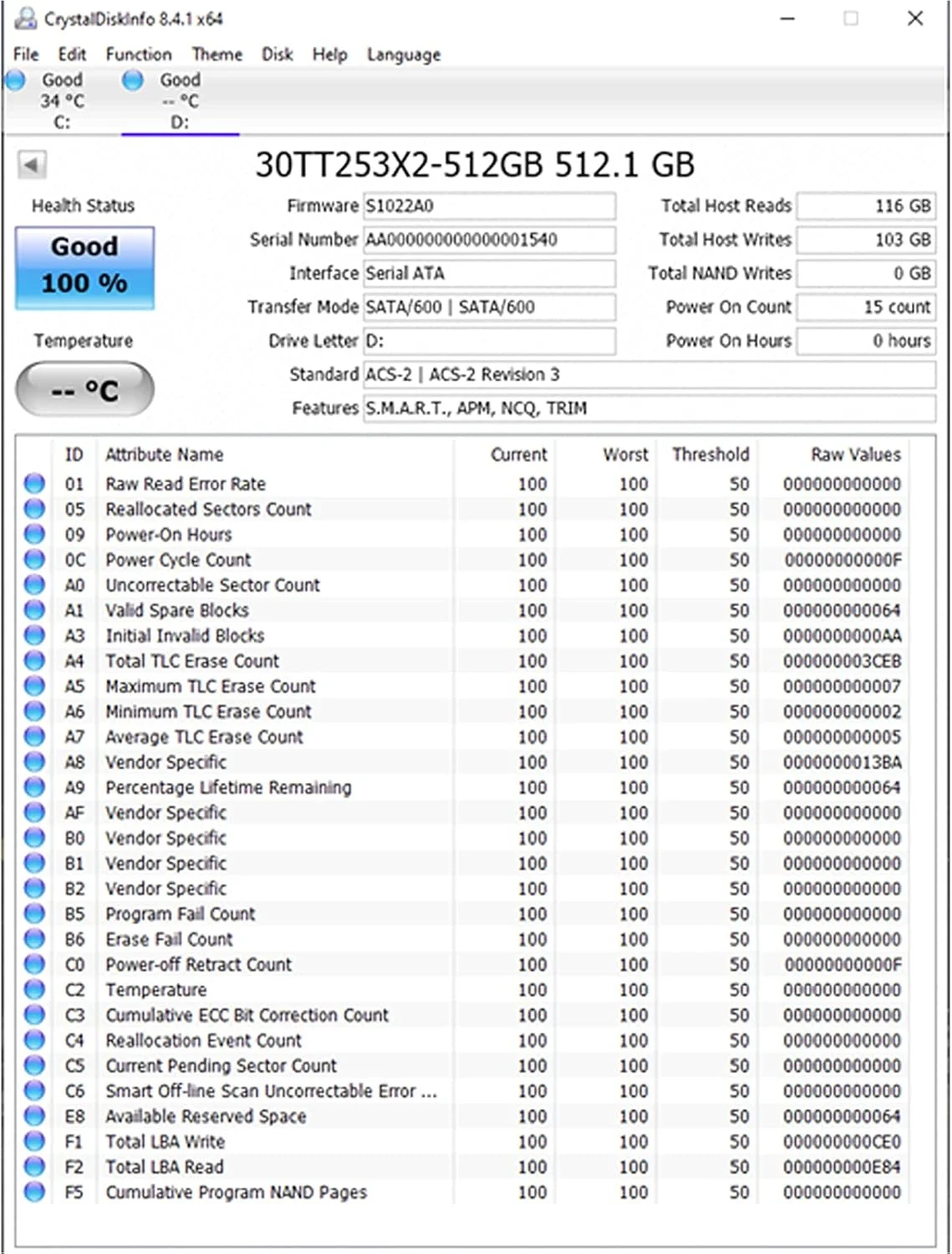Open the Function menu
952x1254 pixels.
tap(138, 54)
